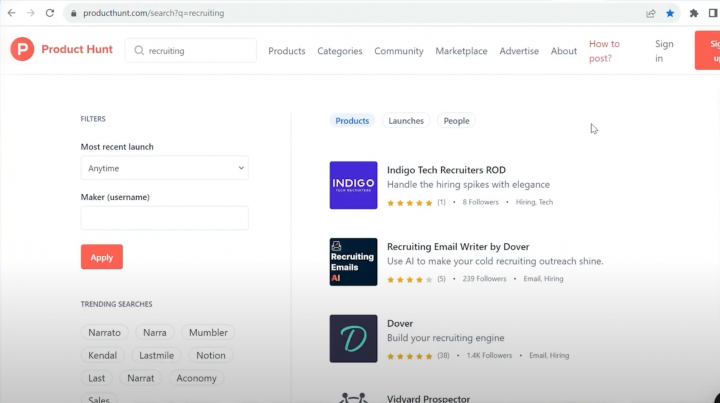Open Indigo Tech Recruiters logo thumbnail

coord(353,185)
